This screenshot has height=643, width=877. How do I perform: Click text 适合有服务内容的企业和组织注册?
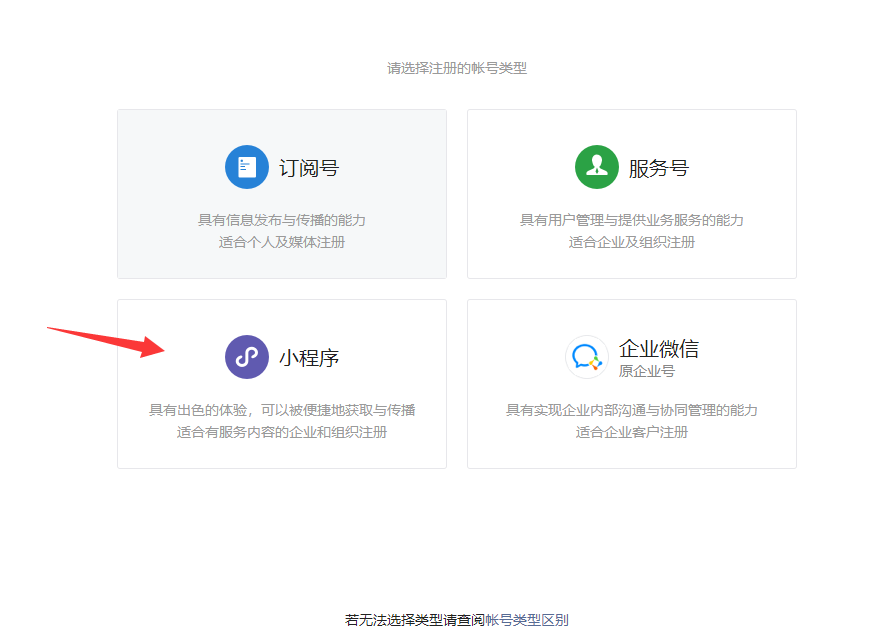(x=282, y=432)
